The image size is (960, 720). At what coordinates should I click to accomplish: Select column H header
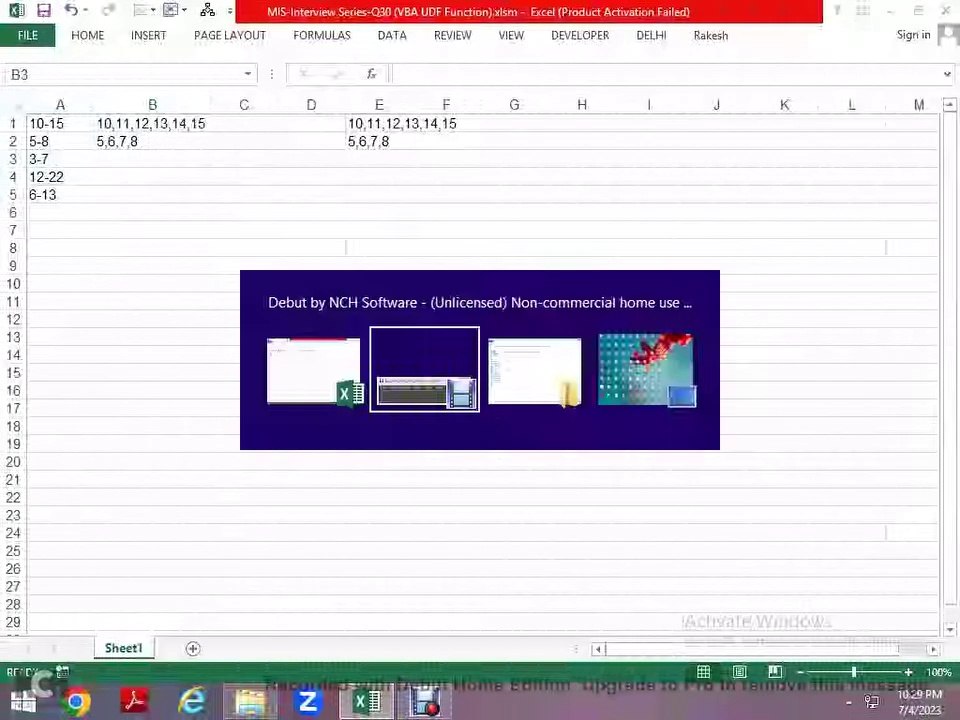point(582,105)
